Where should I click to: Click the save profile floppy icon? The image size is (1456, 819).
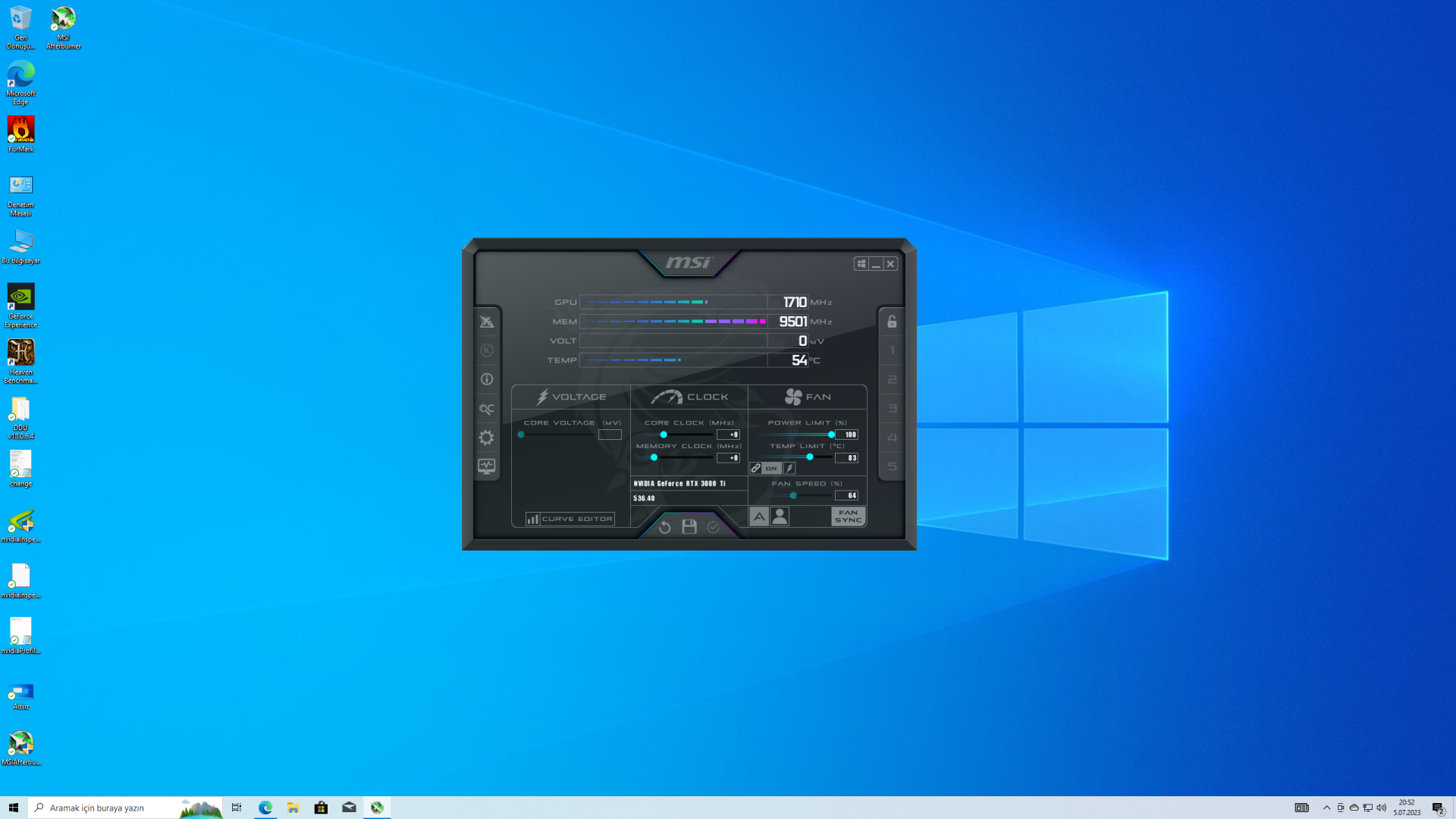[689, 527]
